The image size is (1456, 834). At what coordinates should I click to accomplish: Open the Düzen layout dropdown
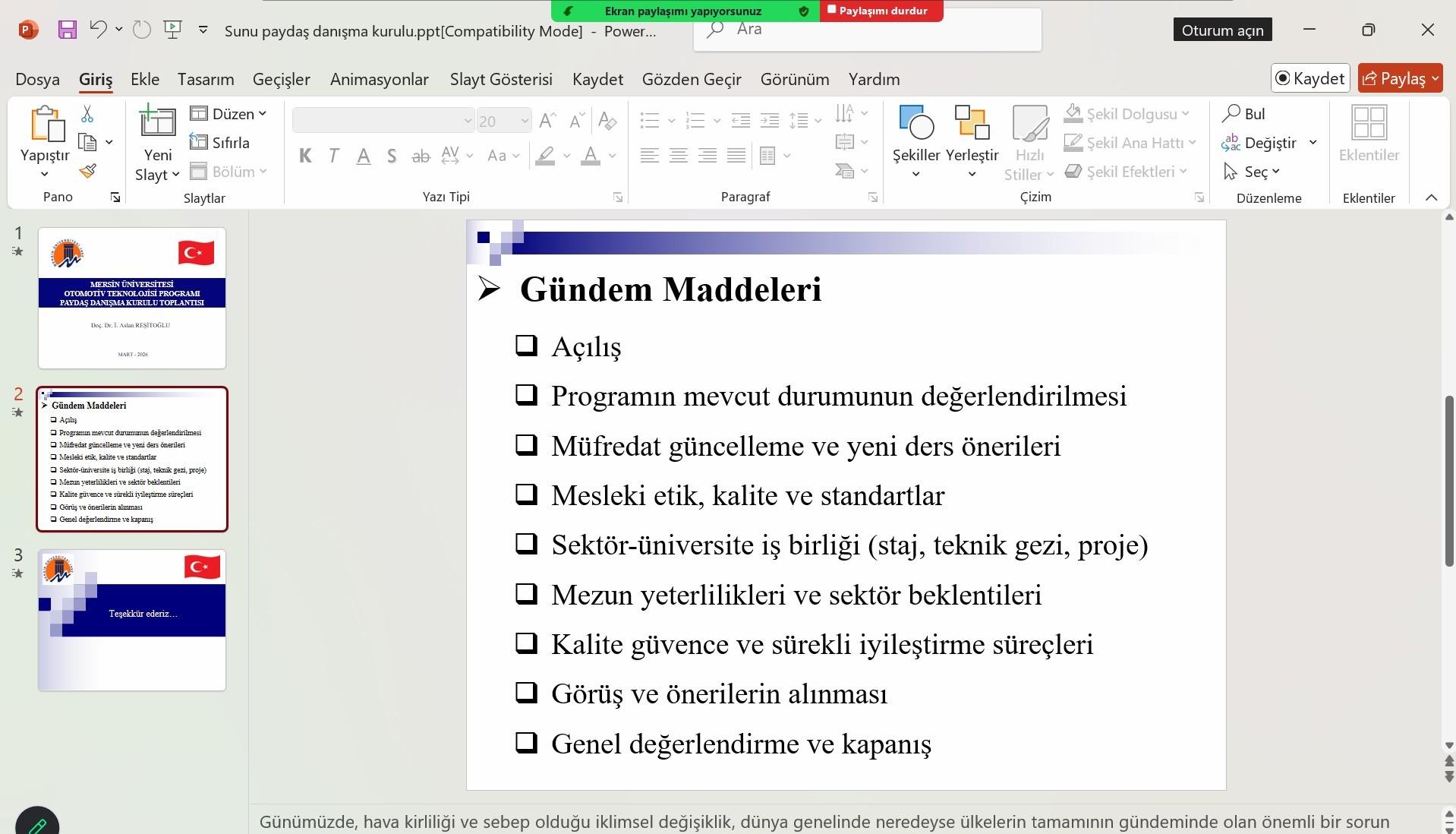(x=228, y=114)
